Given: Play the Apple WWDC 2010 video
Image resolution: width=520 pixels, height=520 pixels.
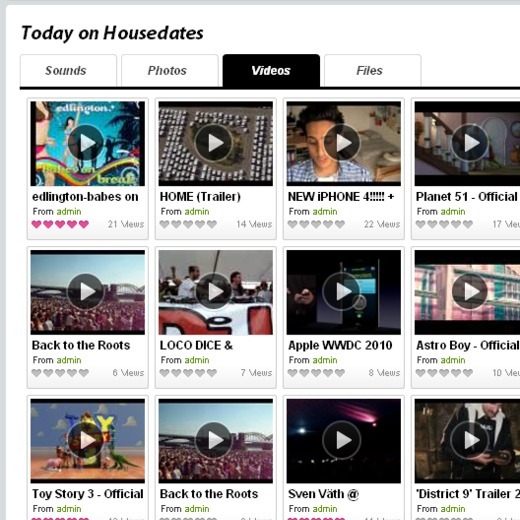Looking at the screenshot, I should click(x=343, y=292).
